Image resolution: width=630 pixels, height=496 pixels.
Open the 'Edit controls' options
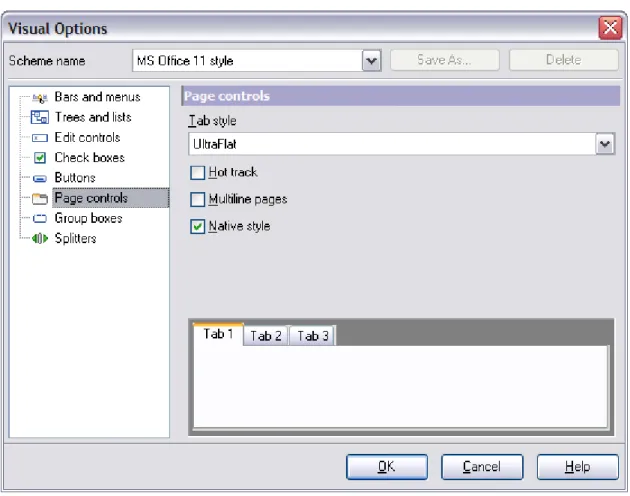(87, 137)
